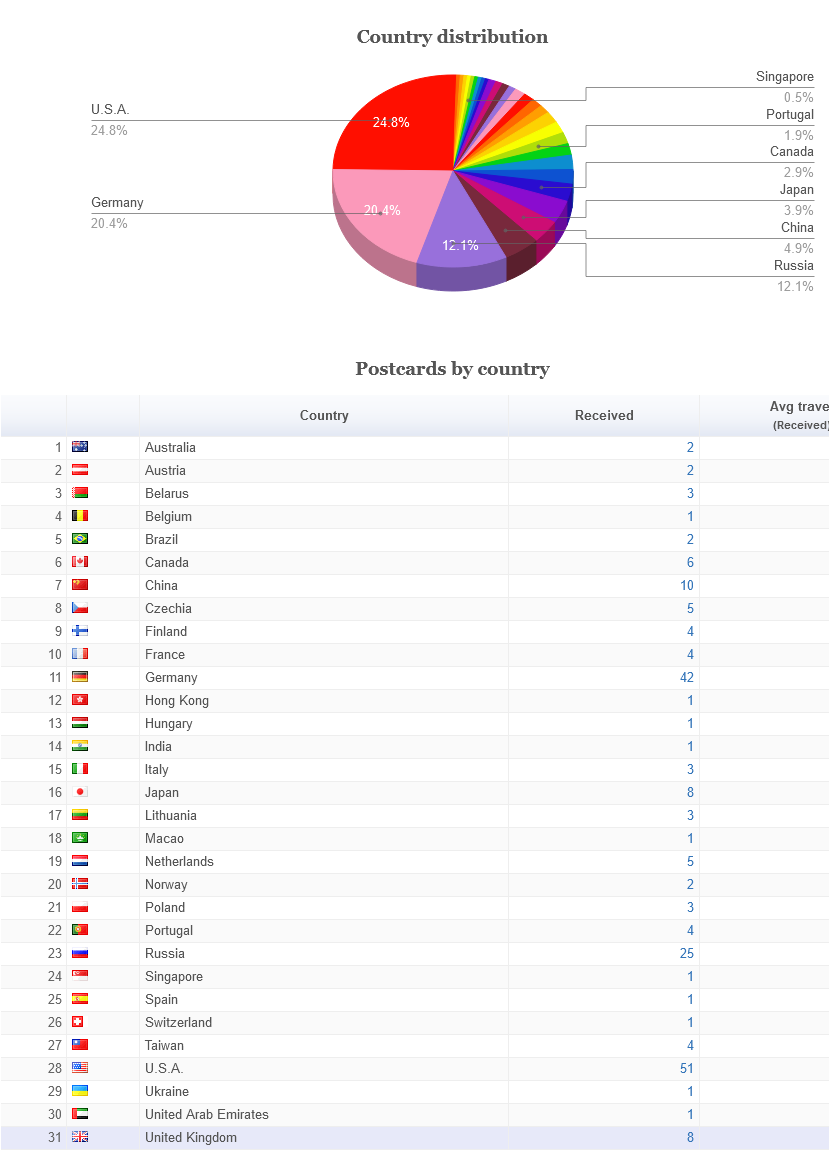
Task: Open China's 10 received postcards link
Action: 687,585
